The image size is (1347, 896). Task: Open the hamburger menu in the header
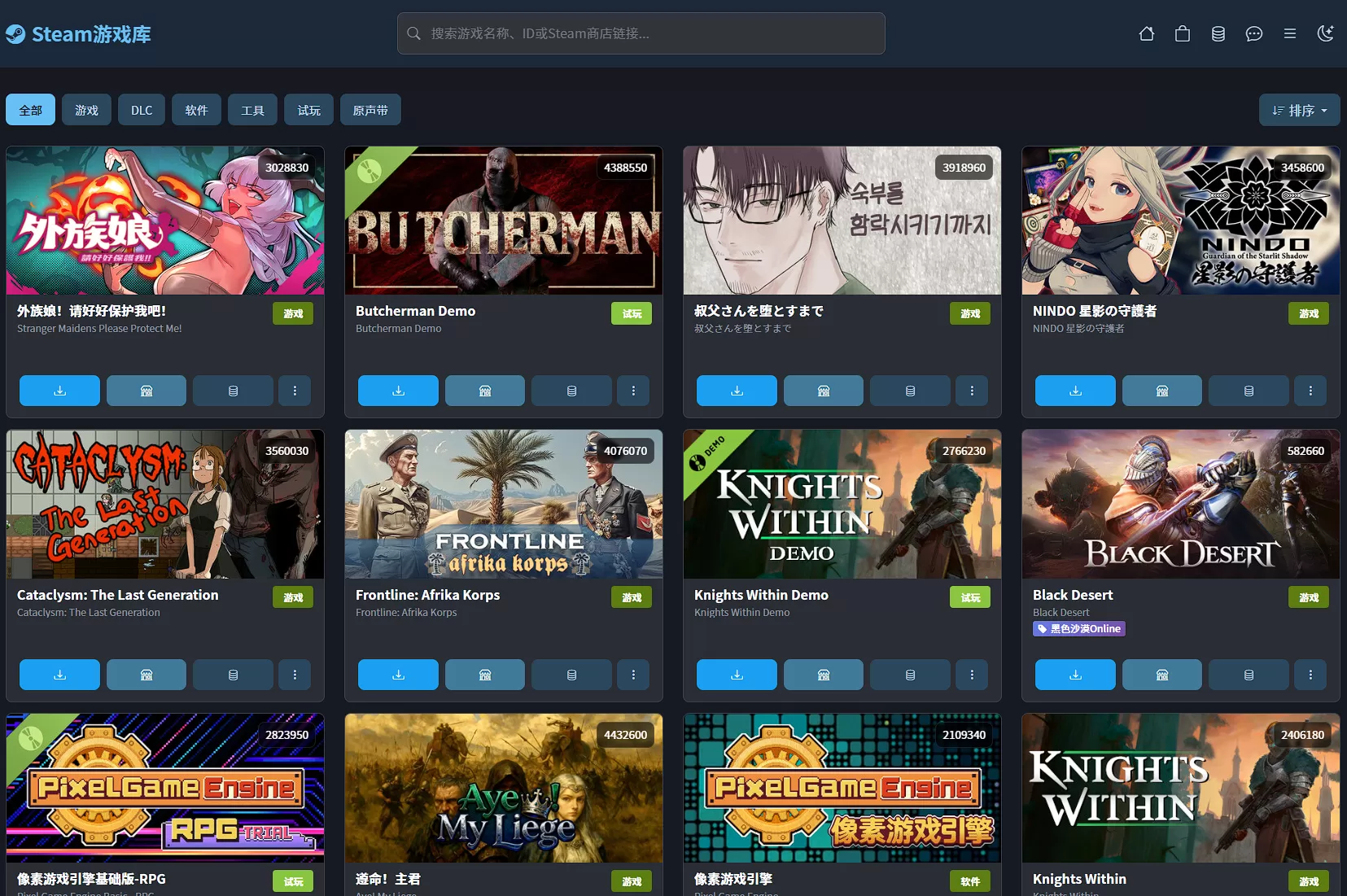(1289, 33)
